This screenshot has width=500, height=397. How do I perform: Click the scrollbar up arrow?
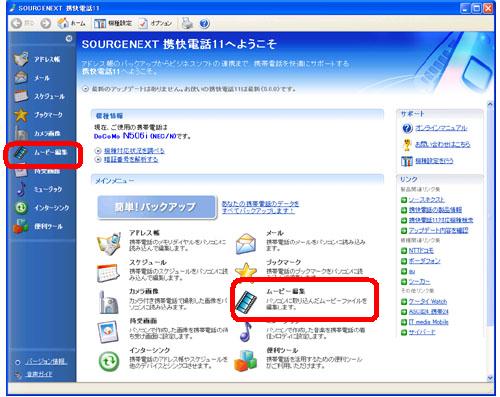[490, 104]
